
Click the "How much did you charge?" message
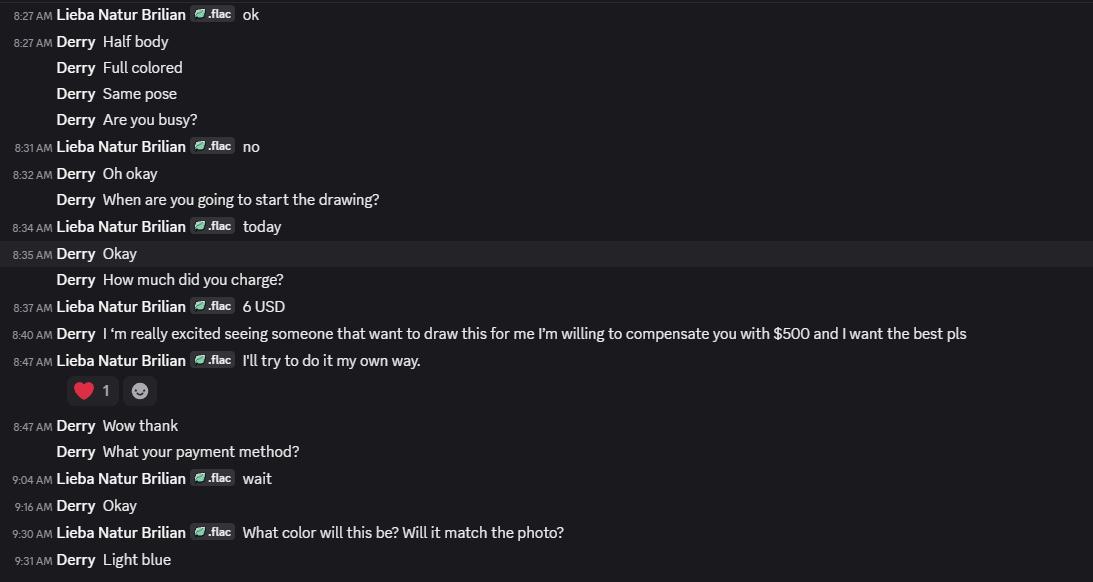click(x=193, y=280)
